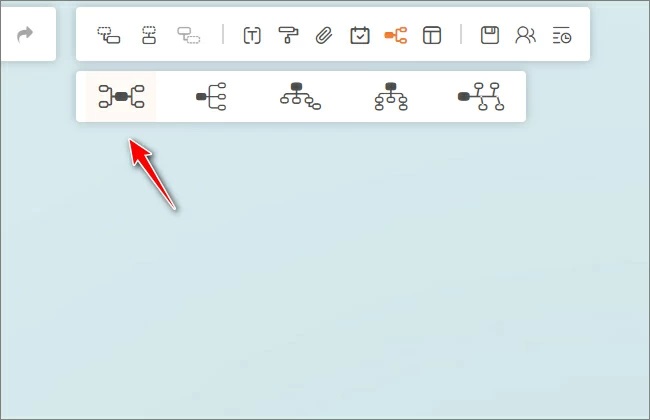Select the two-sided mind map layout
This screenshot has height=420, width=650.
tap(121, 96)
